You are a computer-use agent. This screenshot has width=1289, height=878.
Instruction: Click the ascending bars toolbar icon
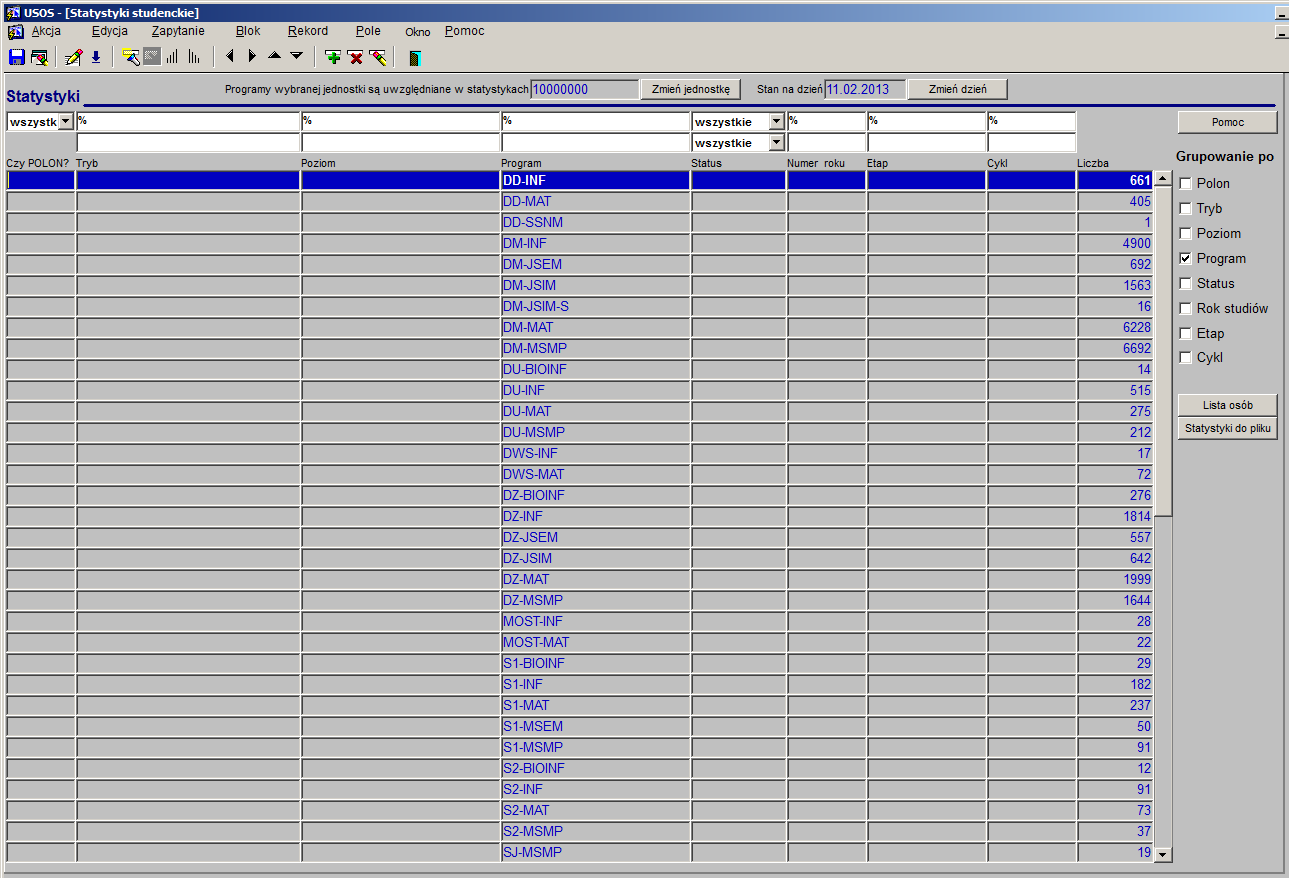click(x=172, y=57)
